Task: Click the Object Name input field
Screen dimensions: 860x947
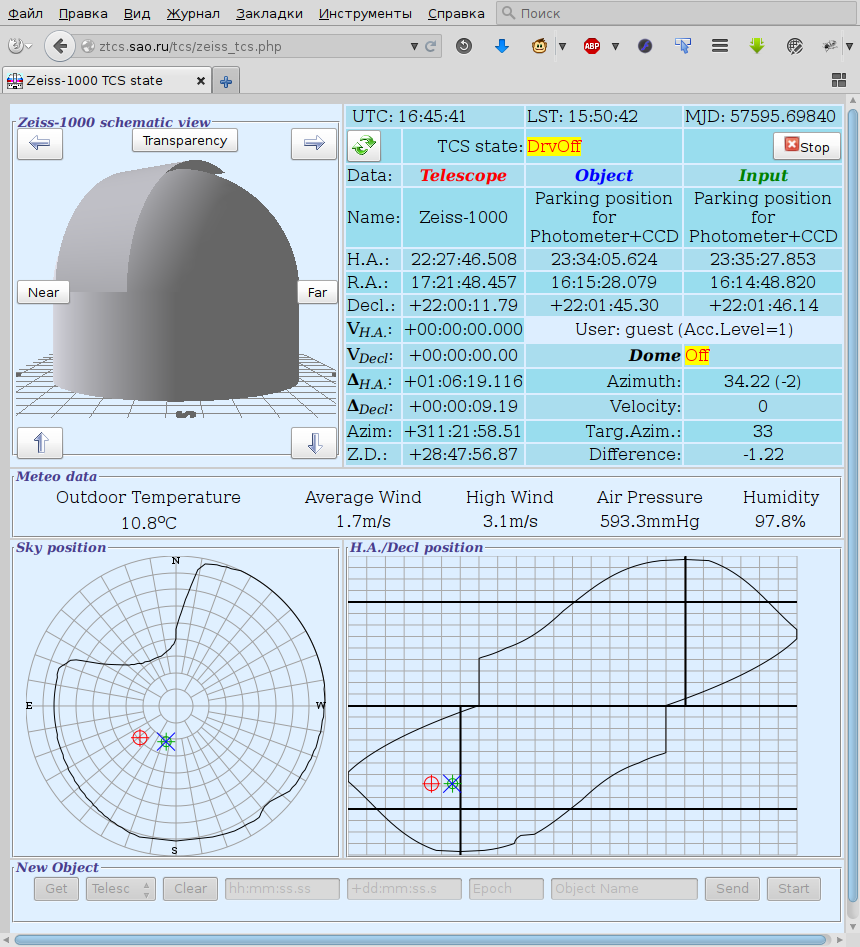Action: pos(624,888)
